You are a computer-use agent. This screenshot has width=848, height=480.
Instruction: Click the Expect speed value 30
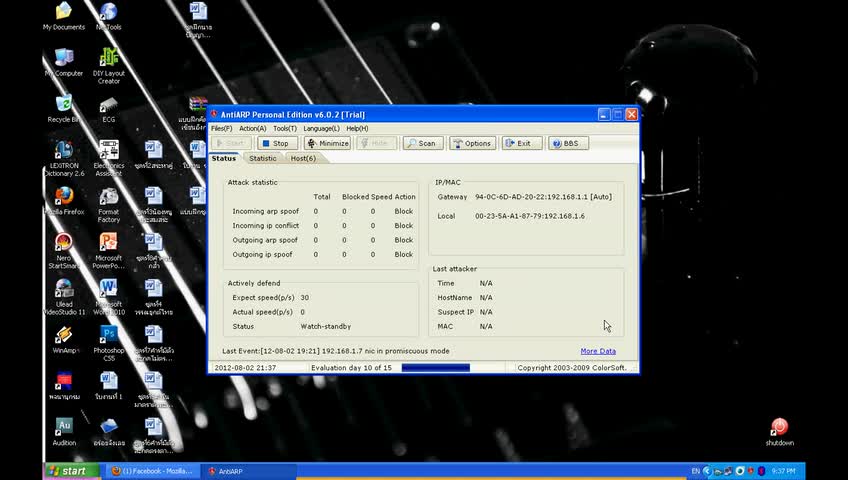point(304,298)
